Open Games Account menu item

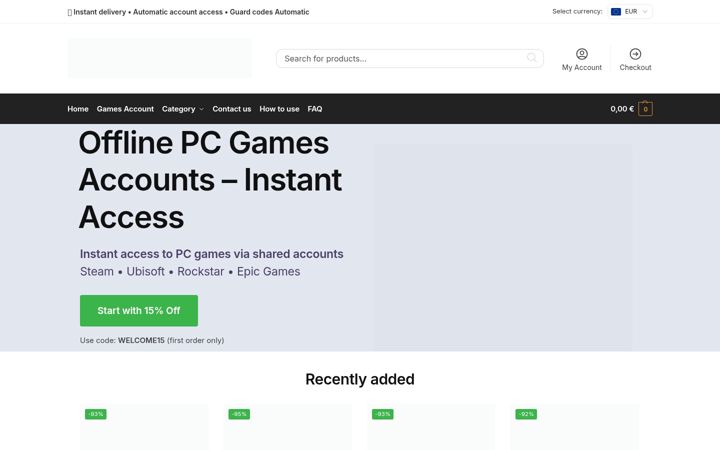pyautogui.click(x=125, y=109)
